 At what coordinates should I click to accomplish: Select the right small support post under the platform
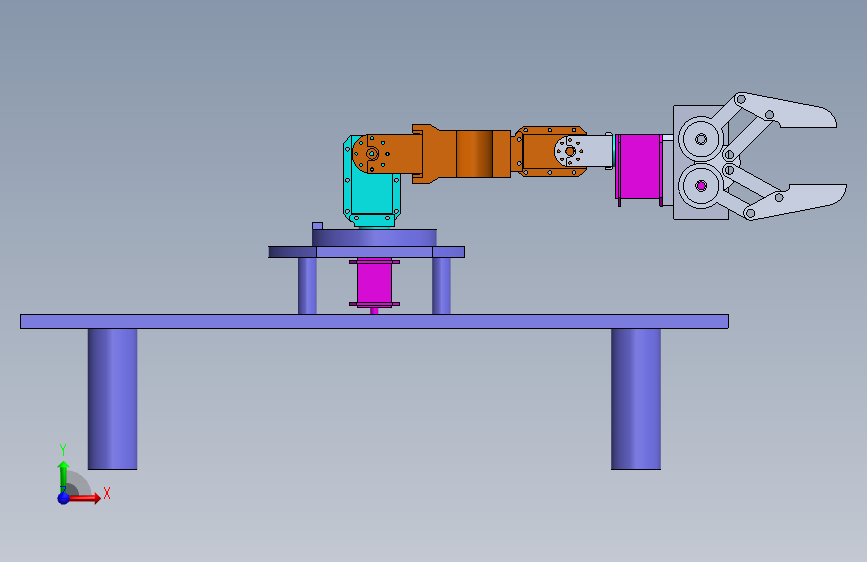[x=441, y=286]
